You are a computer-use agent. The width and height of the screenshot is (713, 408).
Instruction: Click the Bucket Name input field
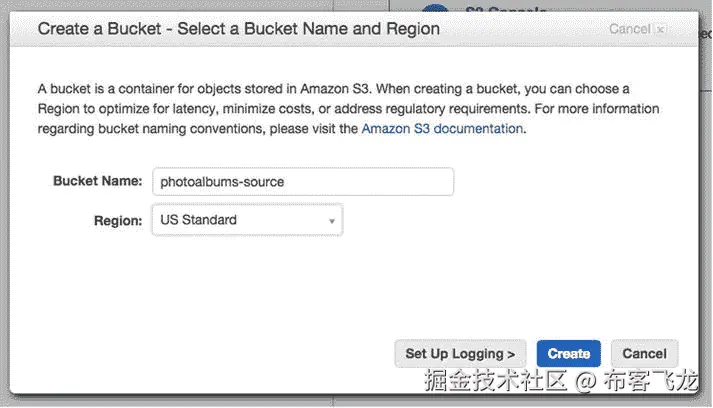[302, 182]
